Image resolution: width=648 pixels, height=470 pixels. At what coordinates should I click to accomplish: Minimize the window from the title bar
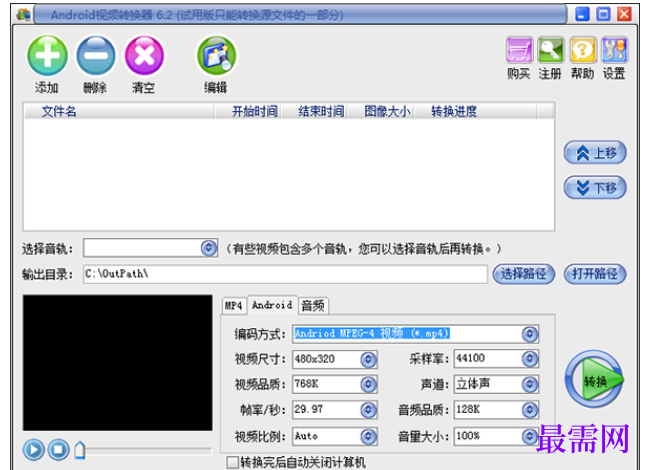582,14
